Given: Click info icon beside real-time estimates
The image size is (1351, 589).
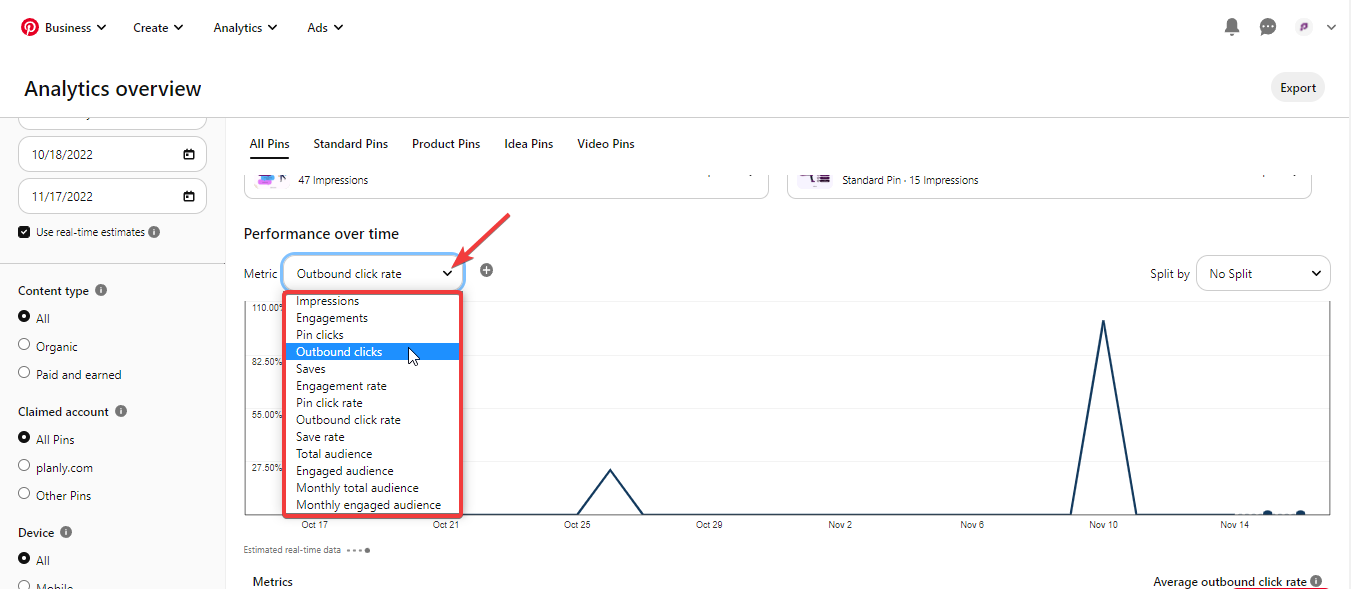Looking at the screenshot, I should (x=154, y=232).
